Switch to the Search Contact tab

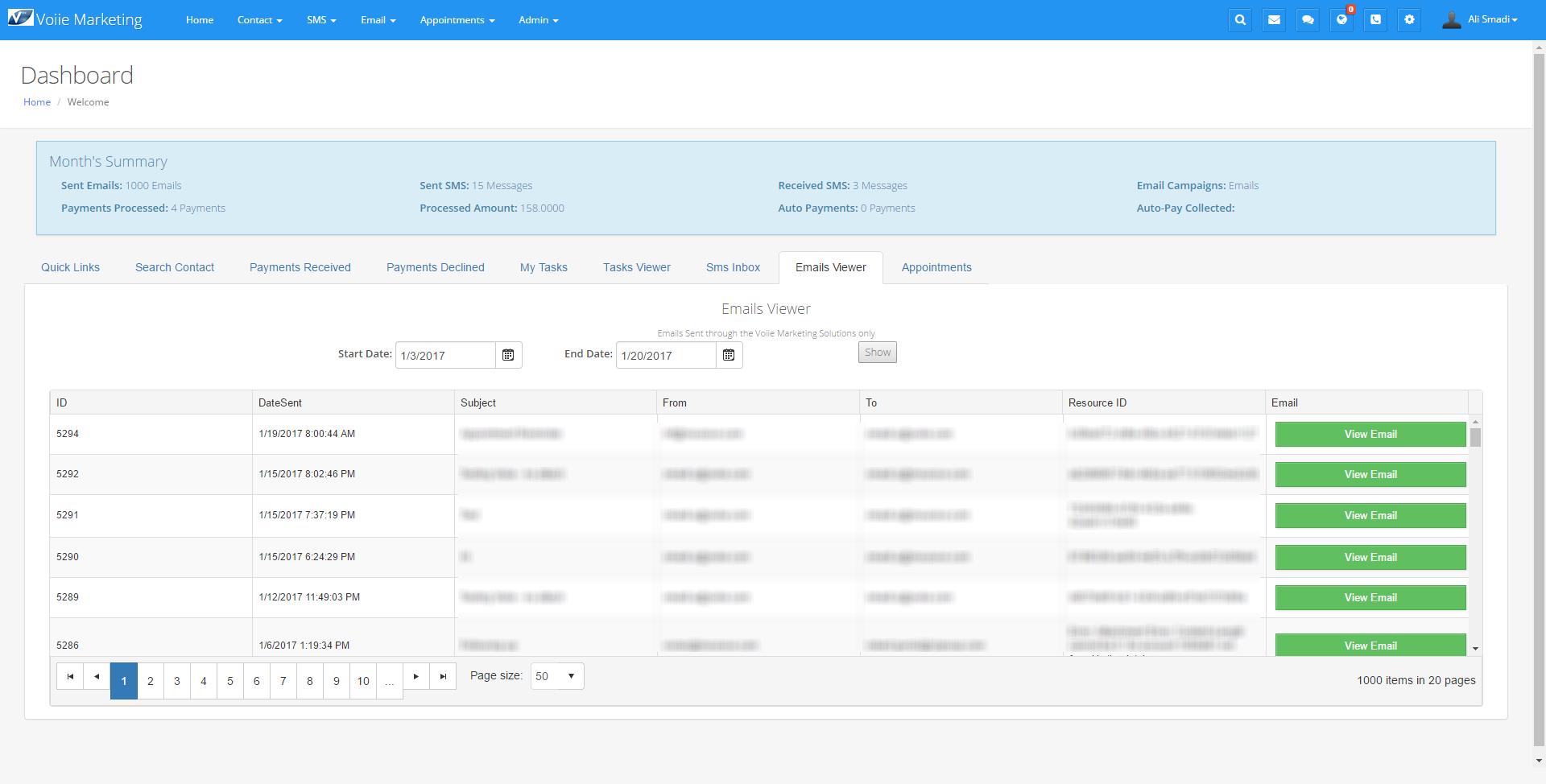point(175,267)
